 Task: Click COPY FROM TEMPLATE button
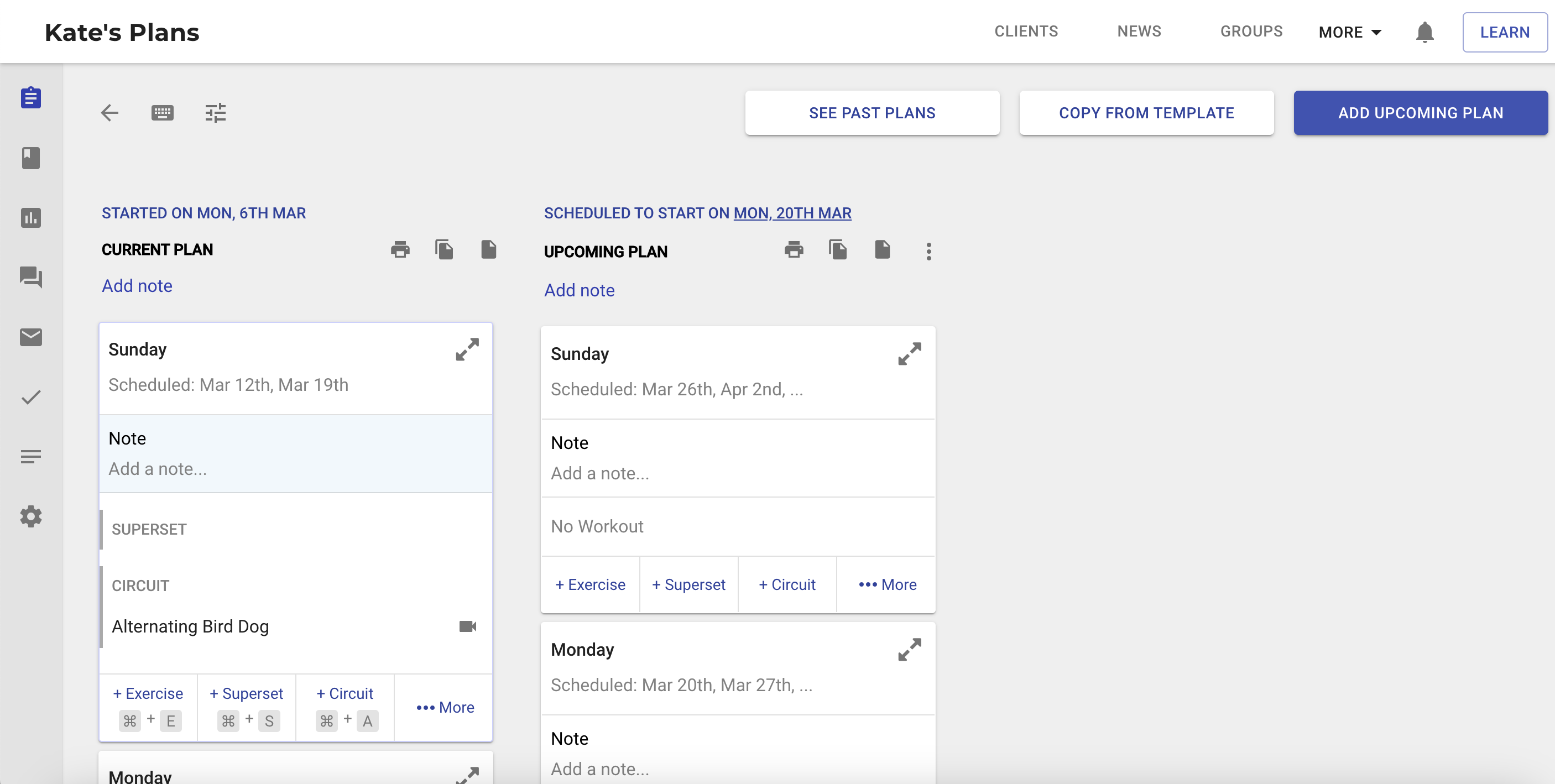click(1146, 113)
